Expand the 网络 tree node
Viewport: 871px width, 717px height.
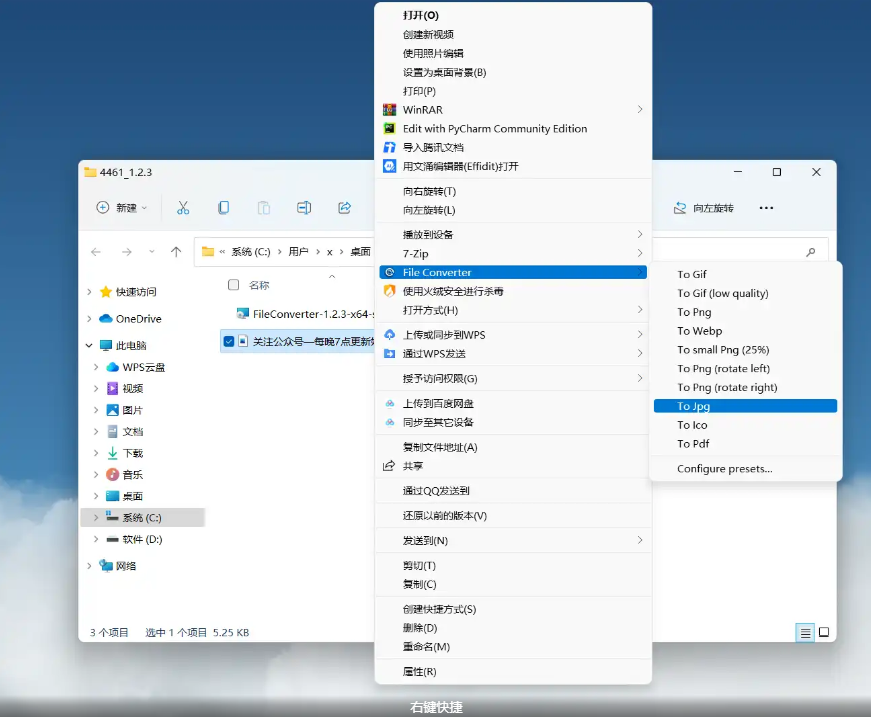click(x=89, y=566)
